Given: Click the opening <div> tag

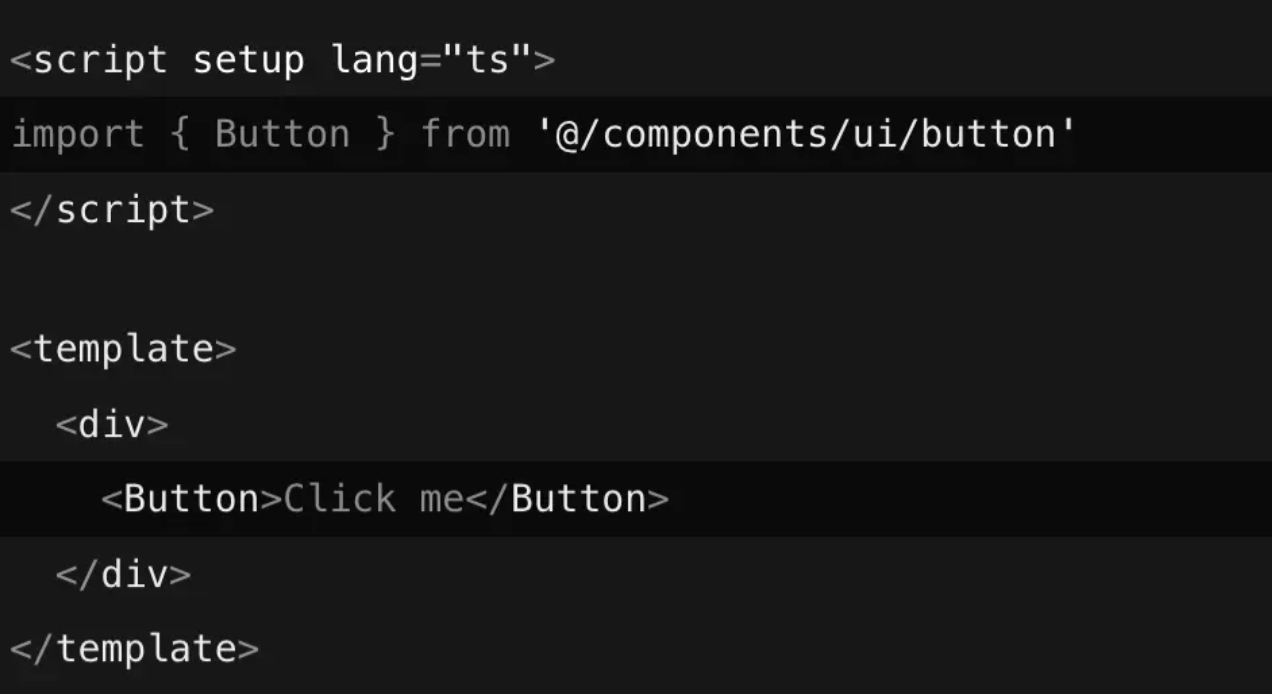Looking at the screenshot, I should (112, 424).
